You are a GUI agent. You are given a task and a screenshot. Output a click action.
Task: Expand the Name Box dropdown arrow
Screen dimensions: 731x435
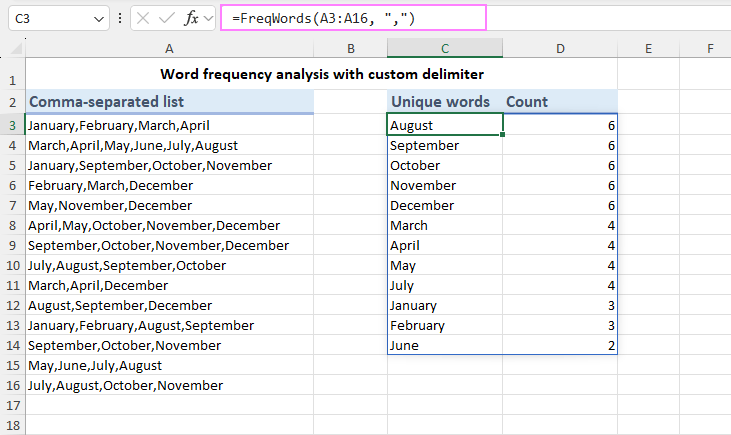98,19
